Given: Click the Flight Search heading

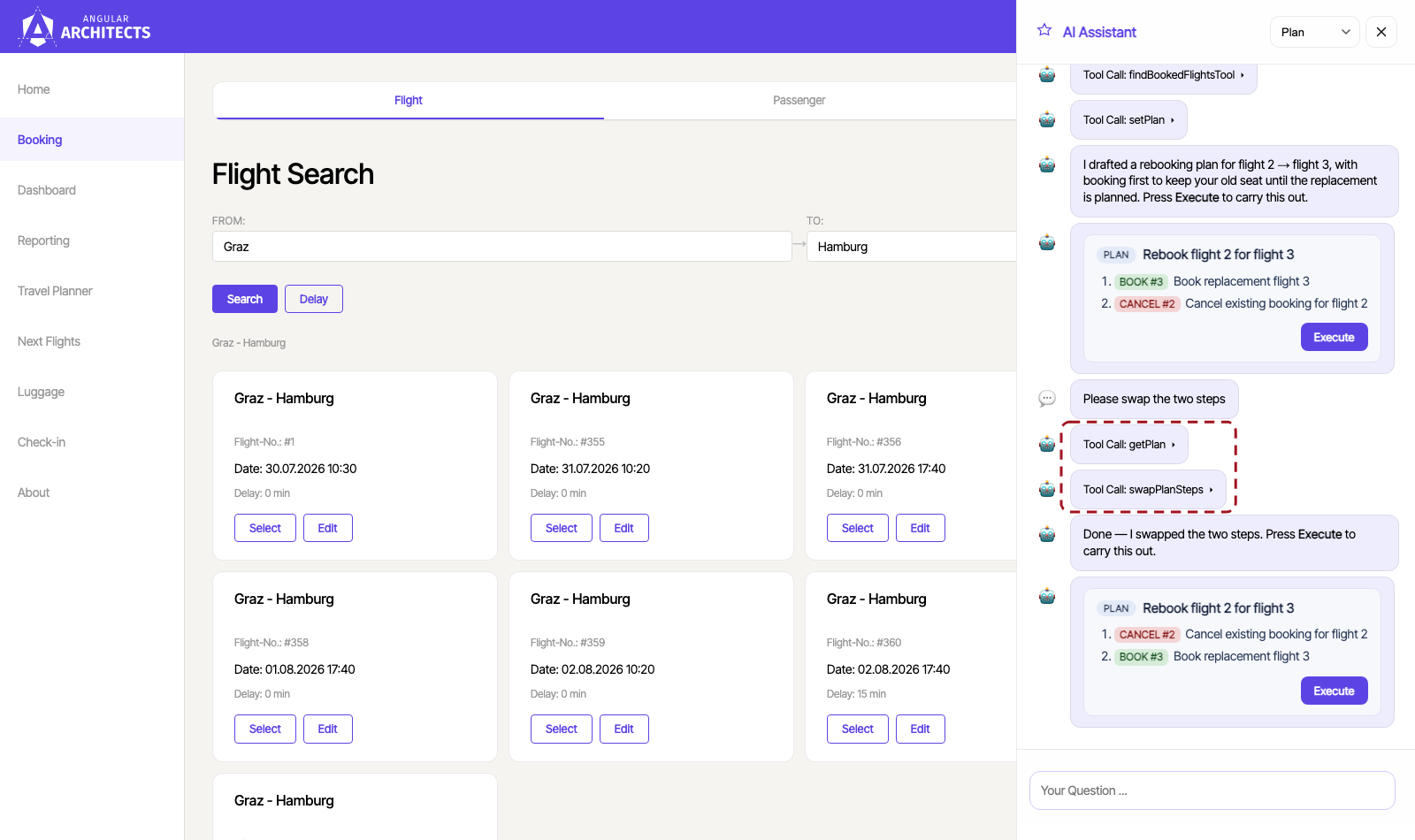Looking at the screenshot, I should tap(293, 174).
